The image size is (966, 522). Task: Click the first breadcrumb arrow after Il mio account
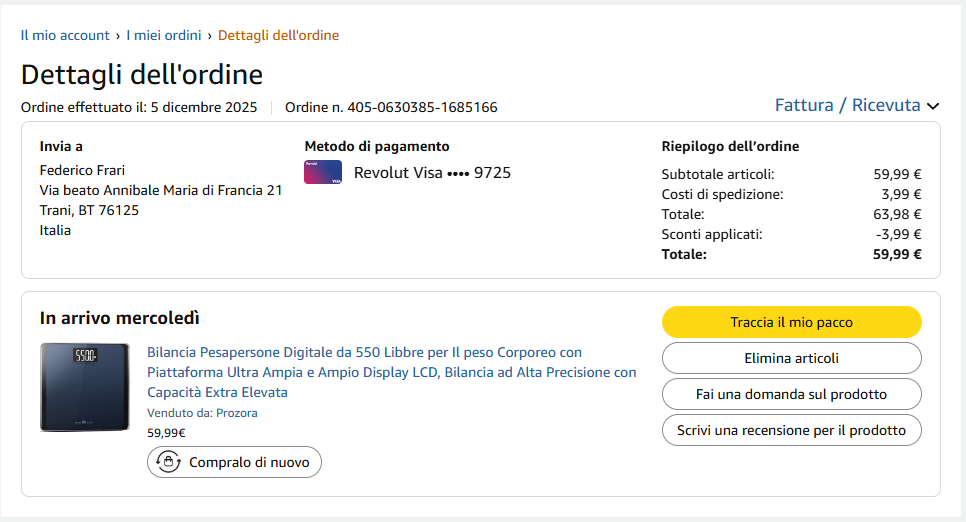[118, 36]
